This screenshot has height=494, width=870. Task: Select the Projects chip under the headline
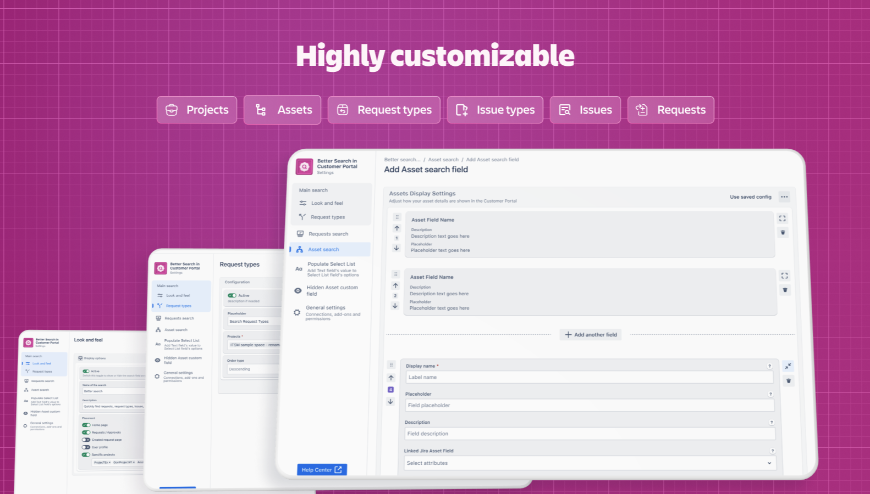(x=197, y=110)
